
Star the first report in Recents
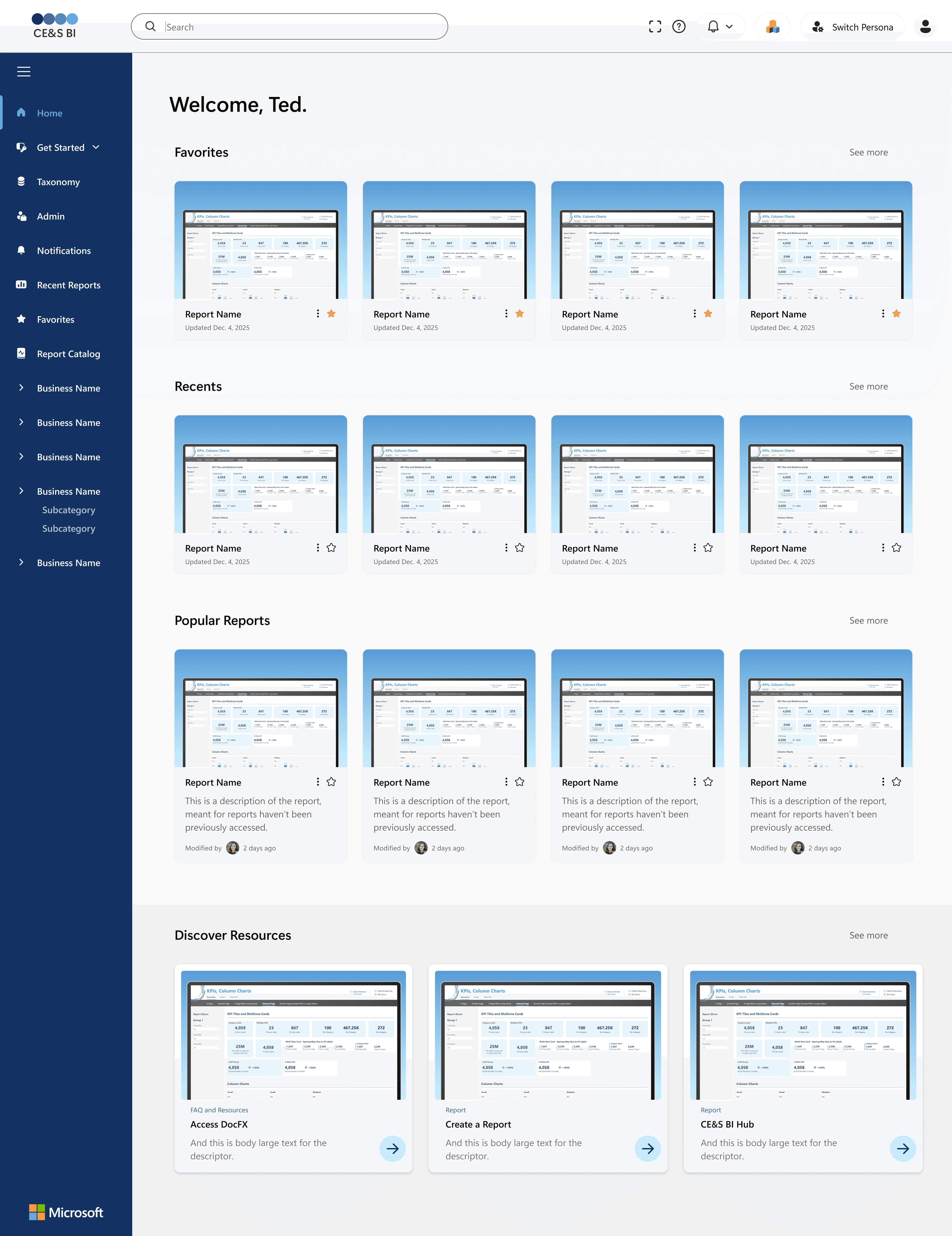point(331,548)
